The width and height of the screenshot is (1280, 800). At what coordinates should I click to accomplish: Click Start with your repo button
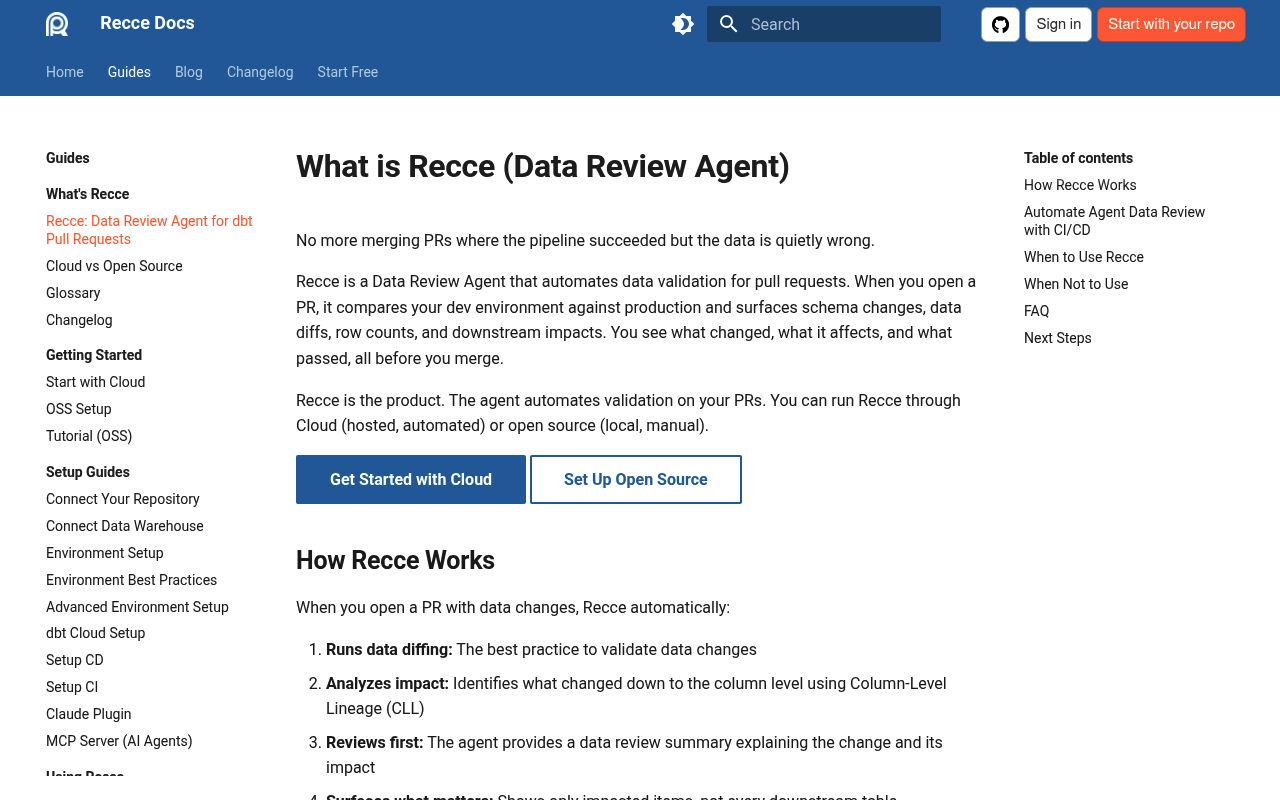(1171, 24)
